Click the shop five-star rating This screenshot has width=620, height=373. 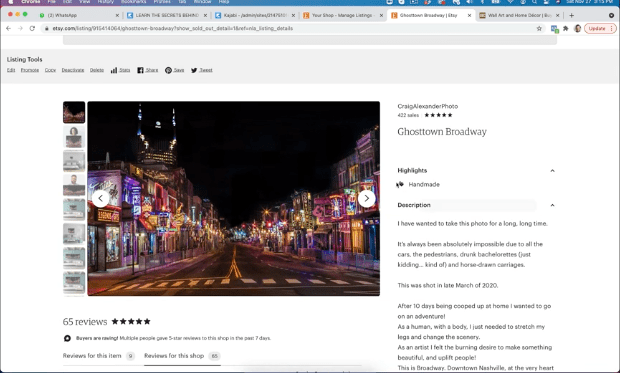click(438, 115)
